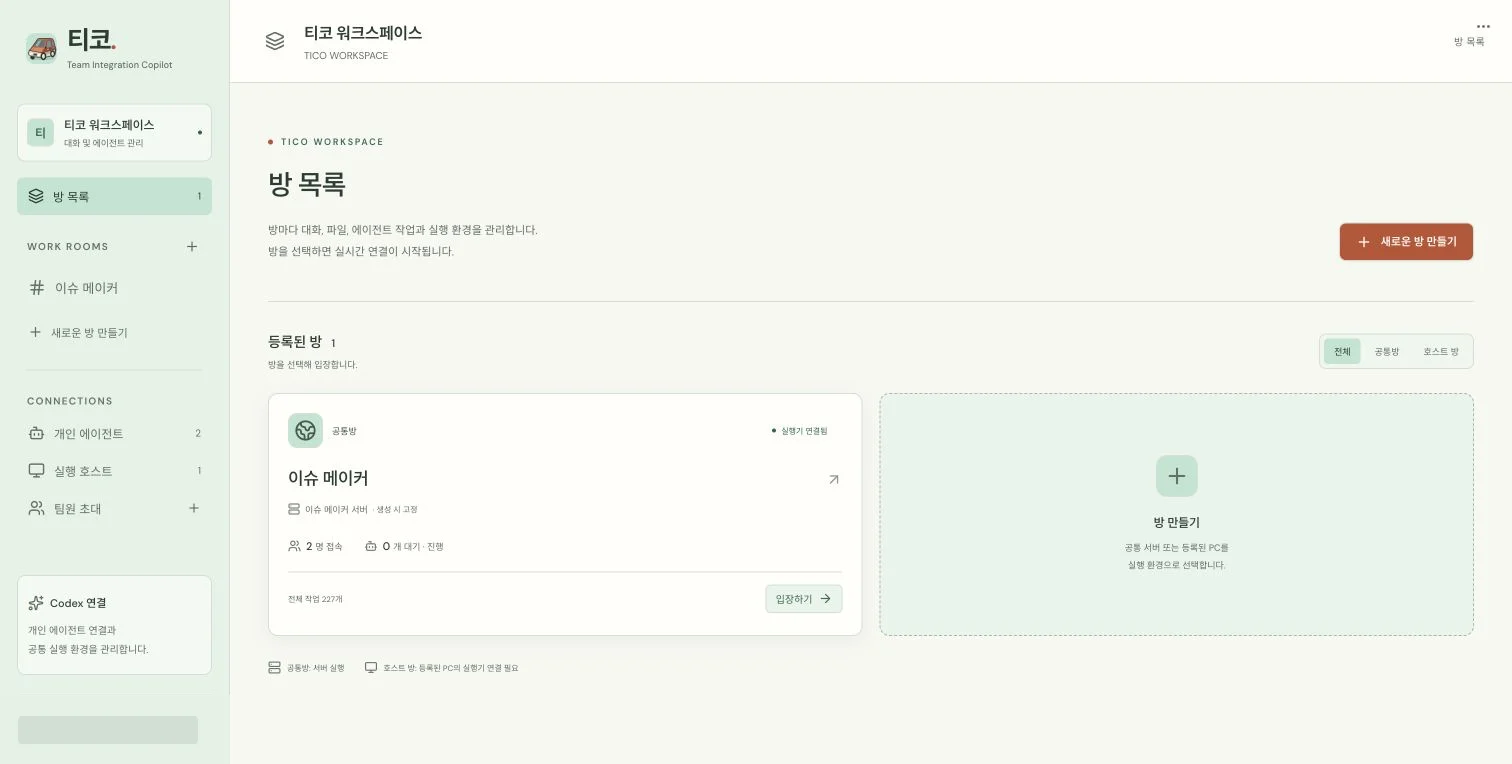Click the 실행기 연결됨 status label
1512x764 pixels.
click(800, 431)
